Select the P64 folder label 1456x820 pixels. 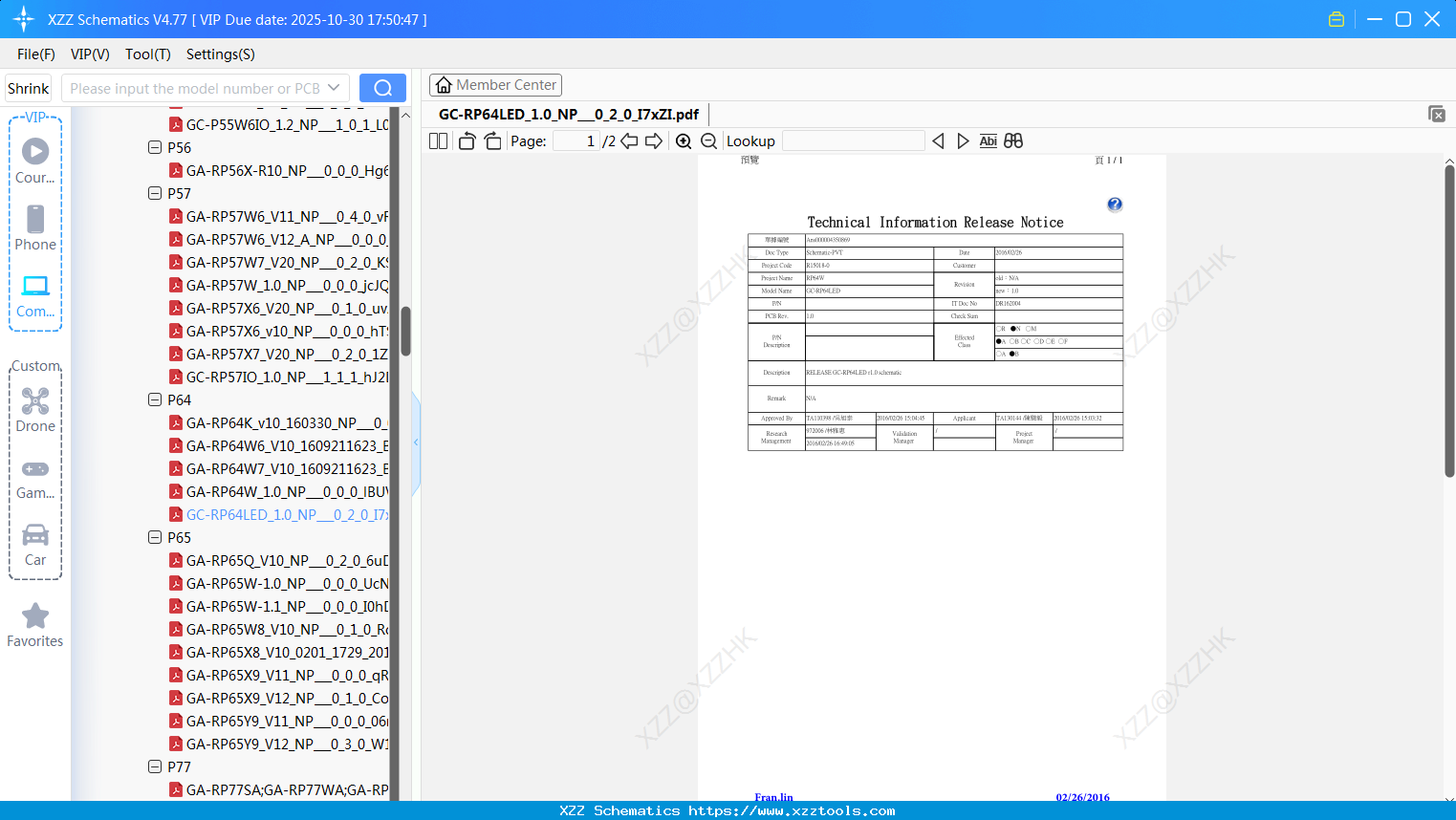tap(179, 399)
